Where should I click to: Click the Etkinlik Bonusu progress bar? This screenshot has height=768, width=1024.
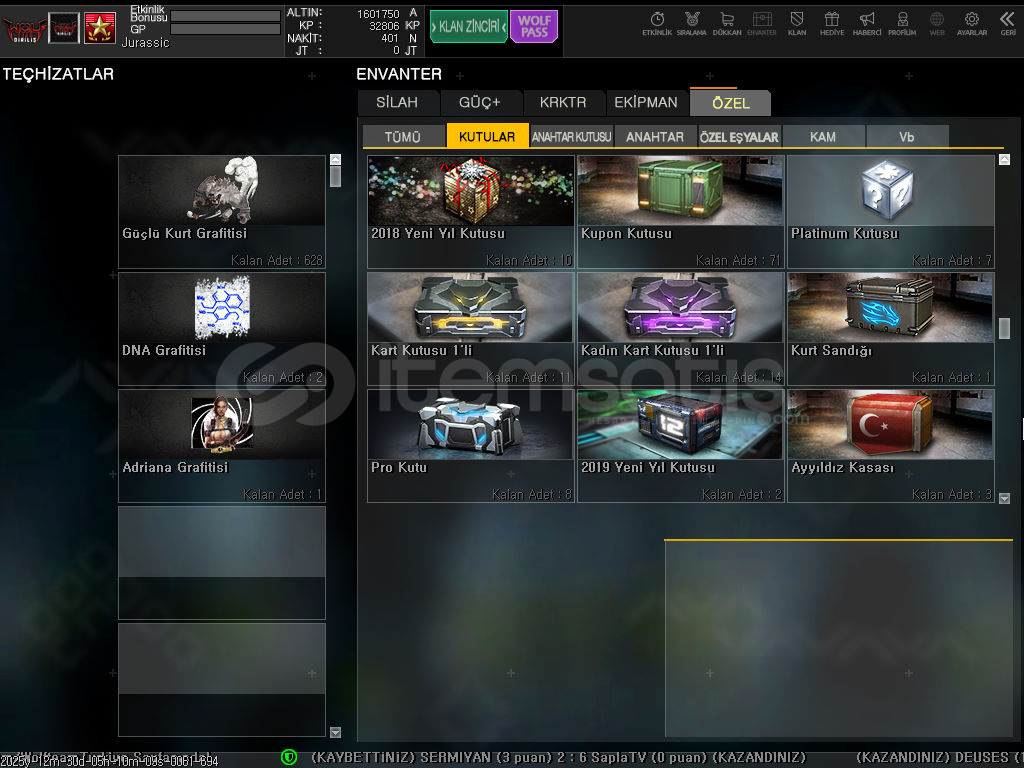tap(225, 16)
